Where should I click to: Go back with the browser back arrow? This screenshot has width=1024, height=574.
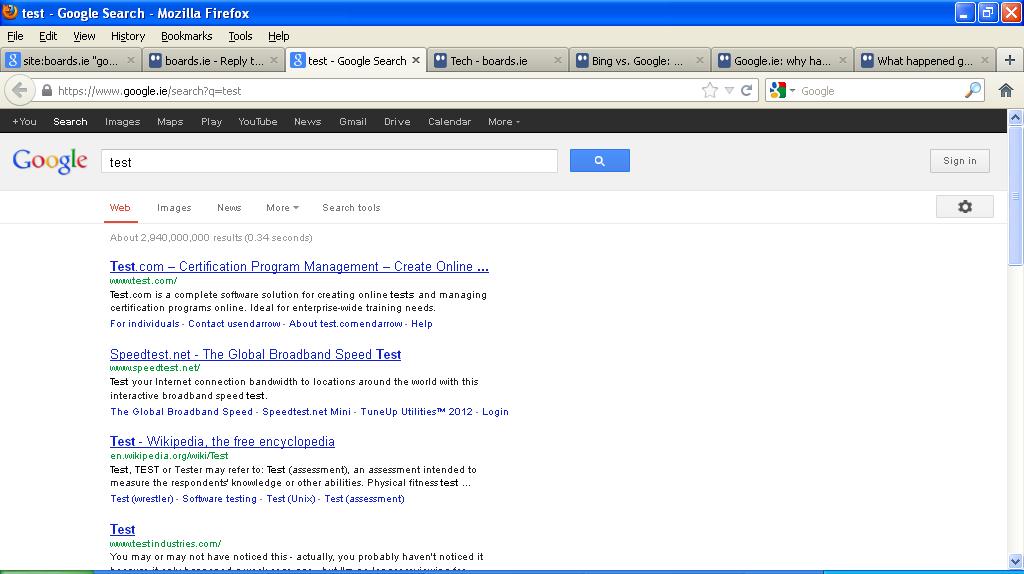(20, 91)
